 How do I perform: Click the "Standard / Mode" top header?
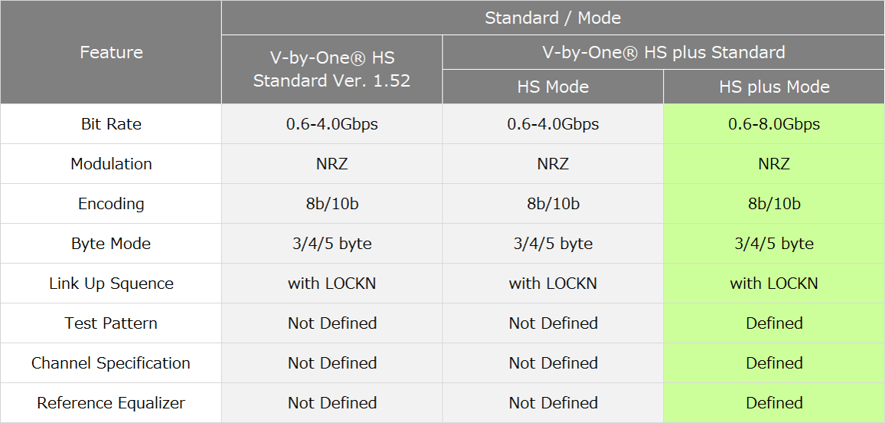pyautogui.click(x=552, y=18)
